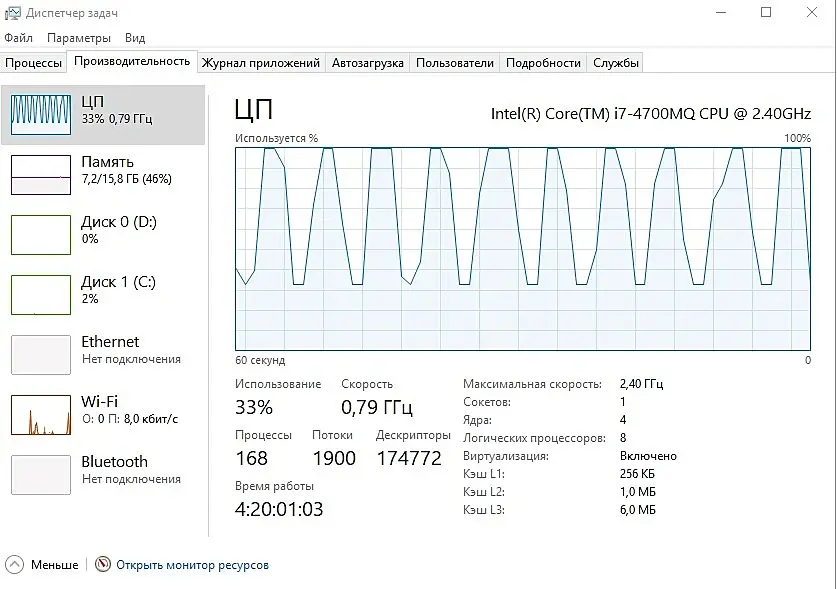Select the Диск 0 (D:) graph icon
837x589 pixels.
(41, 235)
